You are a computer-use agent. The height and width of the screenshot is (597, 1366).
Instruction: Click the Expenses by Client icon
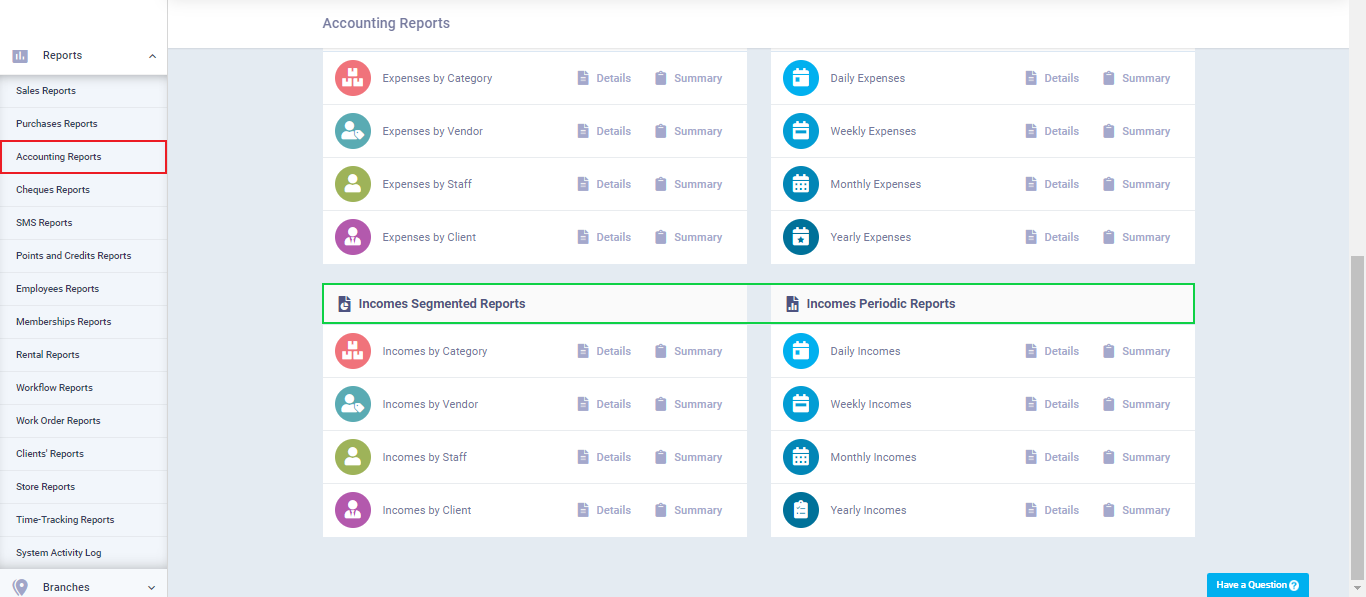(x=352, y=237)
